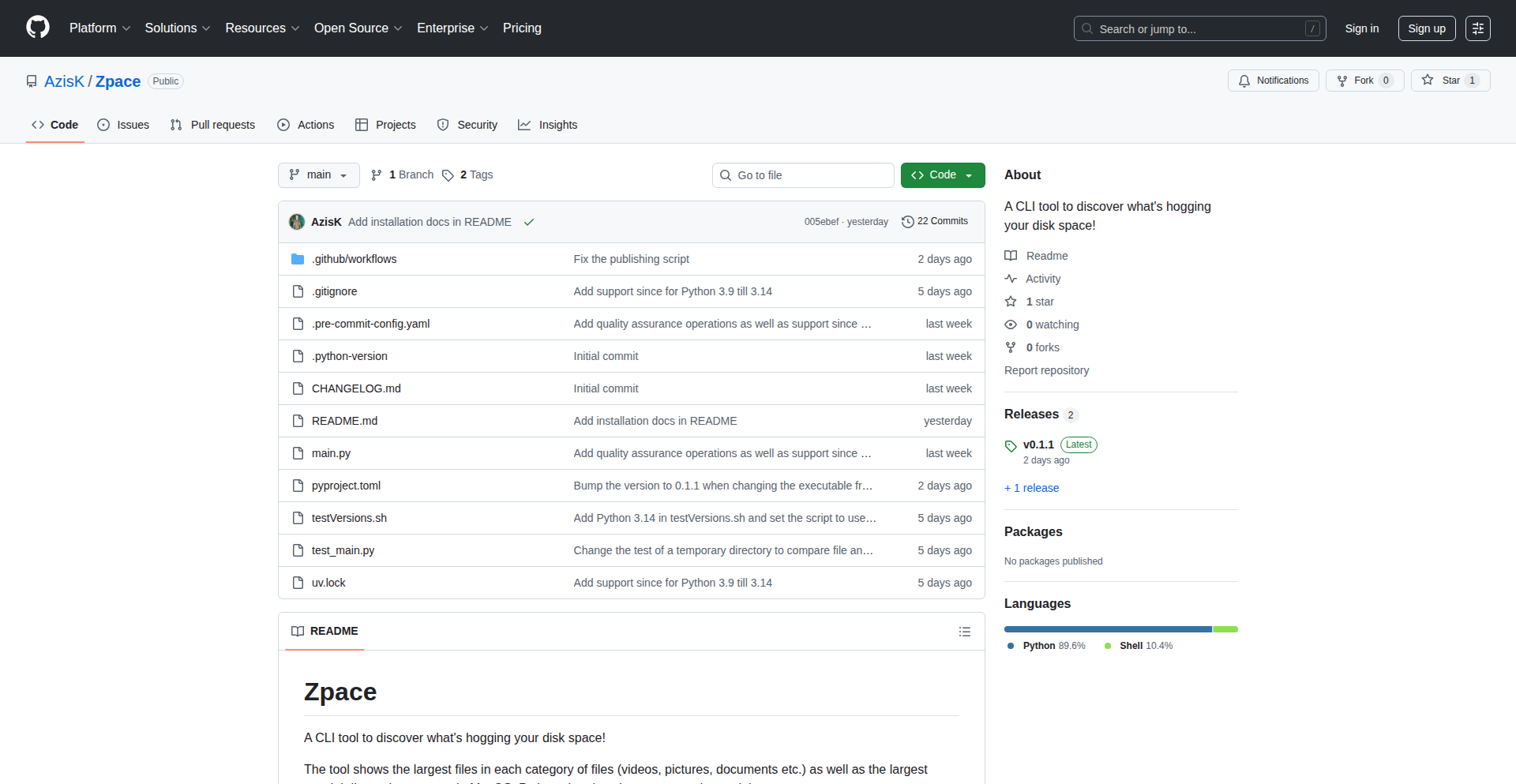Screen dimensions: 1516x784
Task: Click the v0.1.1 release tag icon
Action: (x=1011, y=445)
